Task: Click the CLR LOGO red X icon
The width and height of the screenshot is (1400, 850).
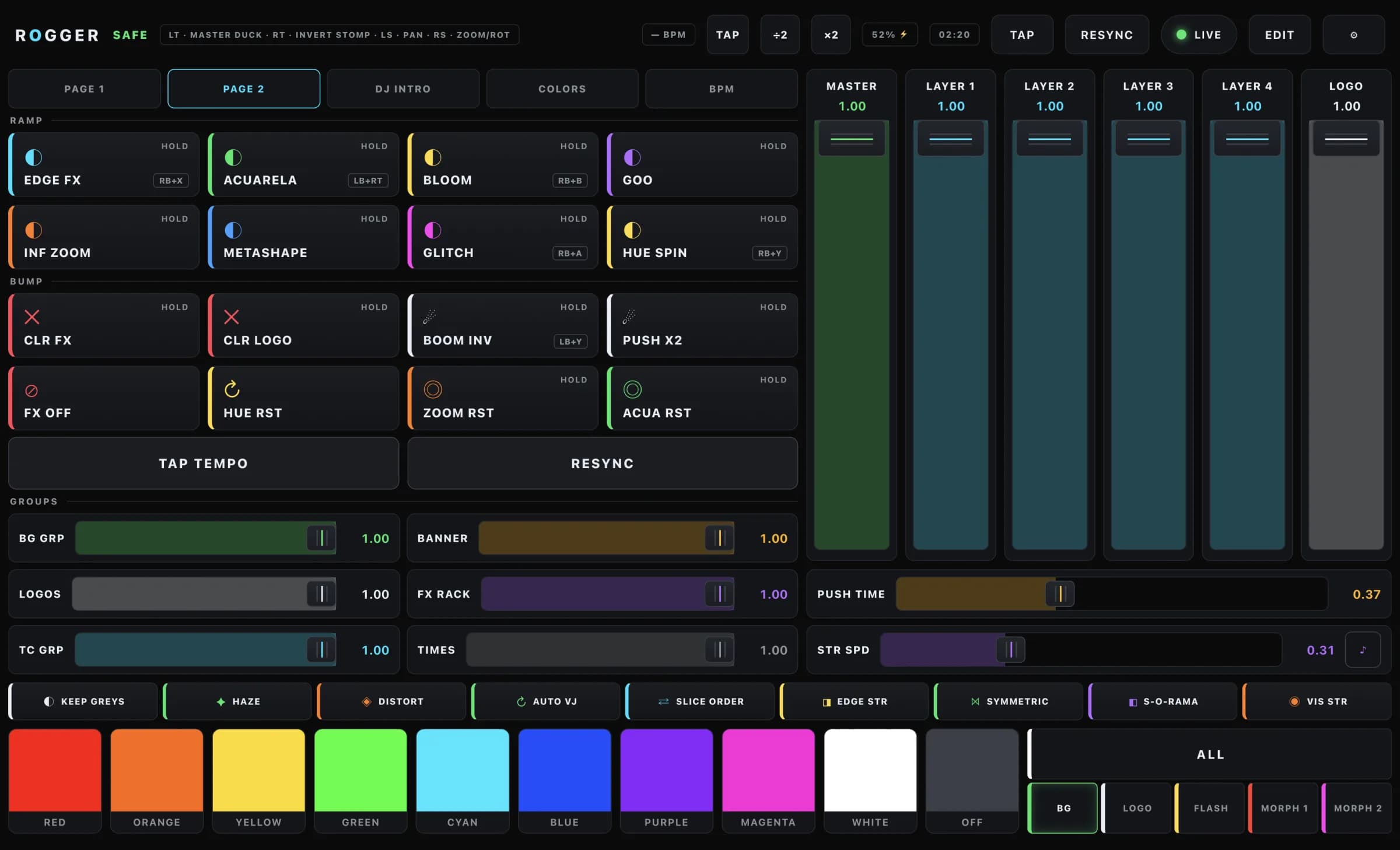Action: pos(232,317)
